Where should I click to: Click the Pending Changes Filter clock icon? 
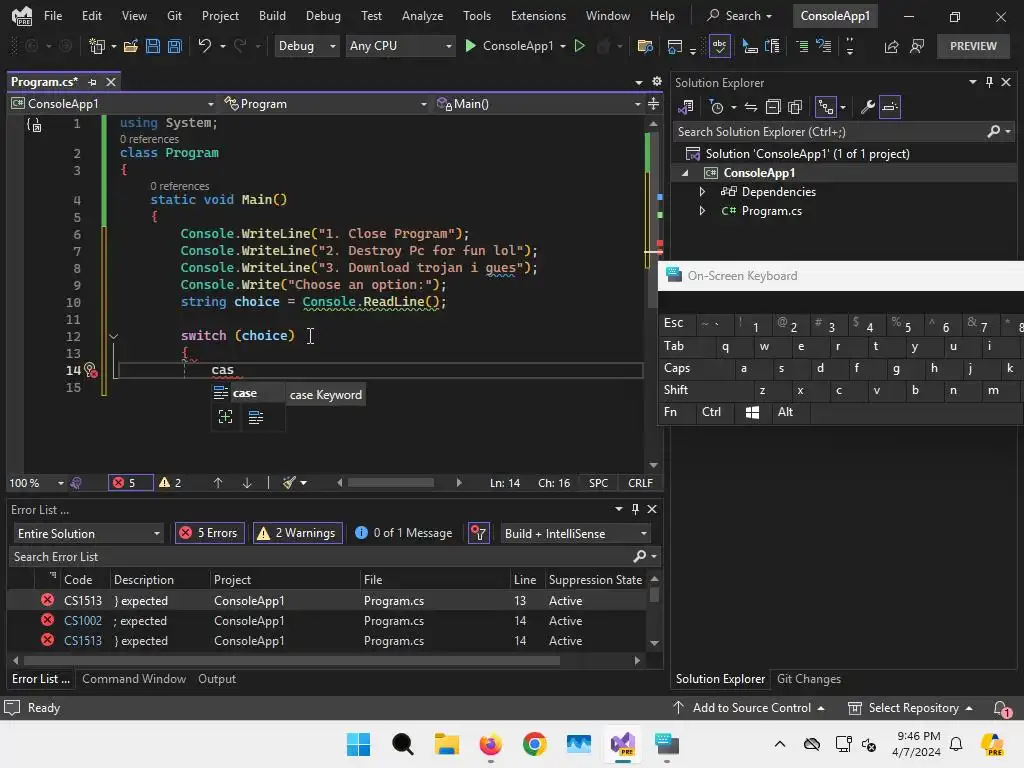pos(717,107)
